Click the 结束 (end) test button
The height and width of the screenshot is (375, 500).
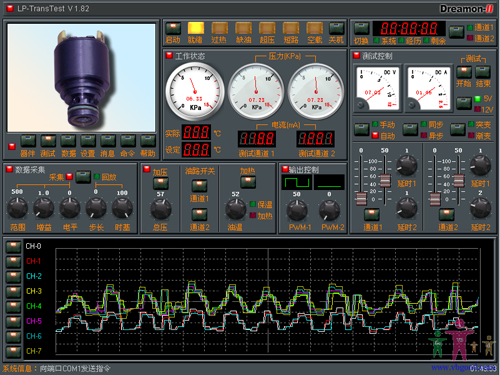(483, 72)
